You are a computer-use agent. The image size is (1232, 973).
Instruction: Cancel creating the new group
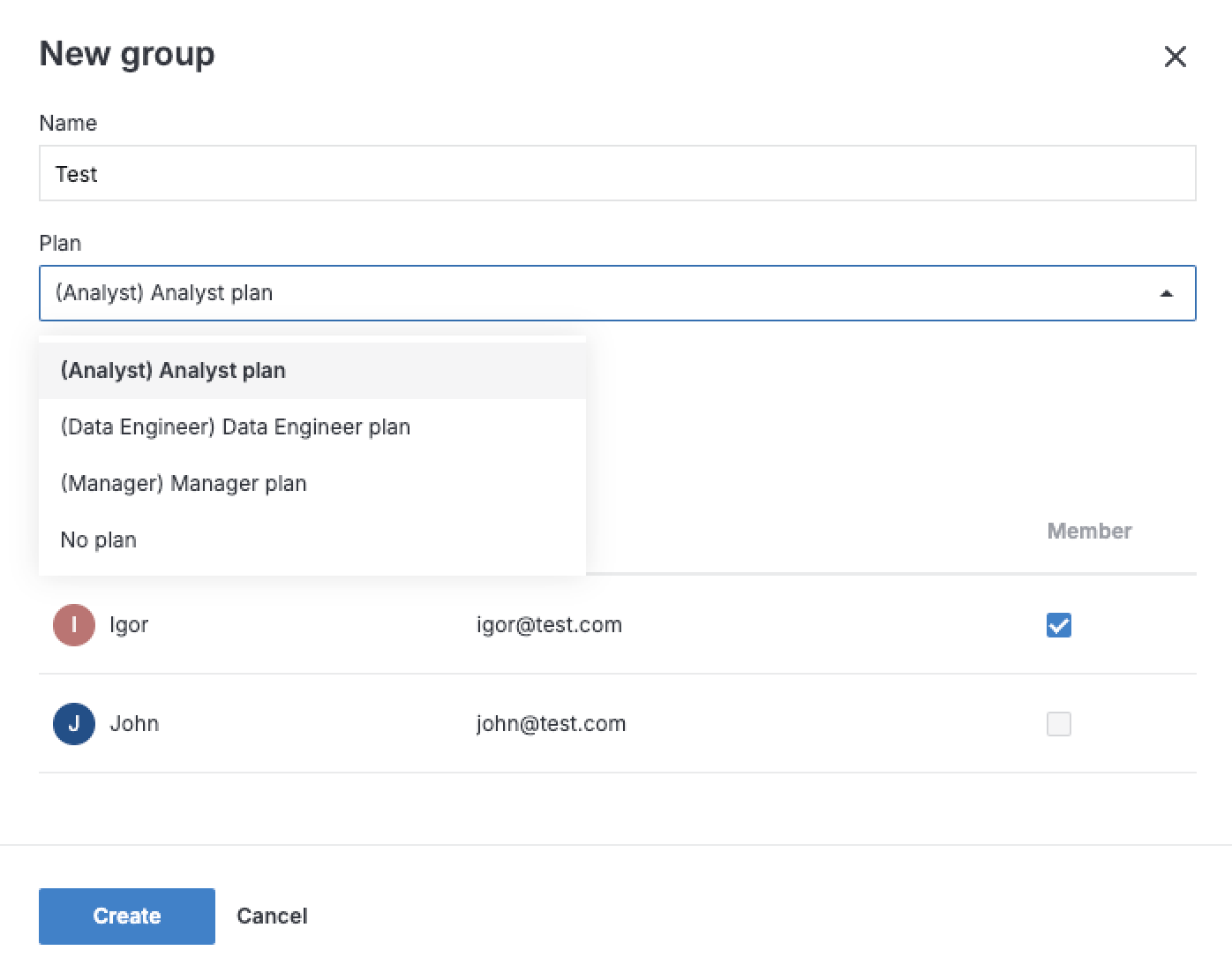point(271,916)
